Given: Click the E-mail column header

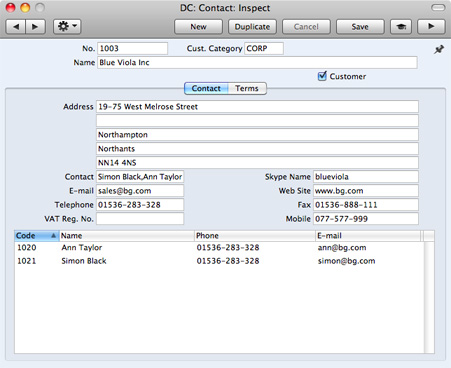Looking at the screenshot, I should click(x=368, y=236).
